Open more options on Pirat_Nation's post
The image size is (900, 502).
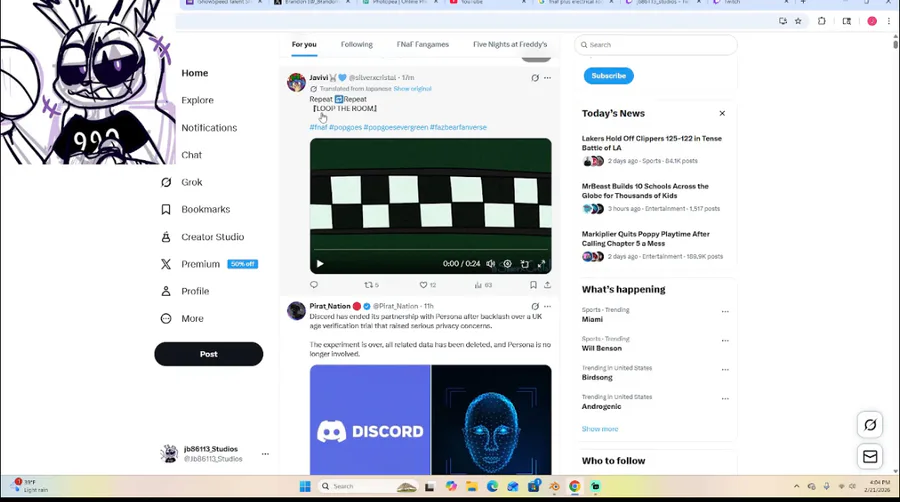pos(548,306)
